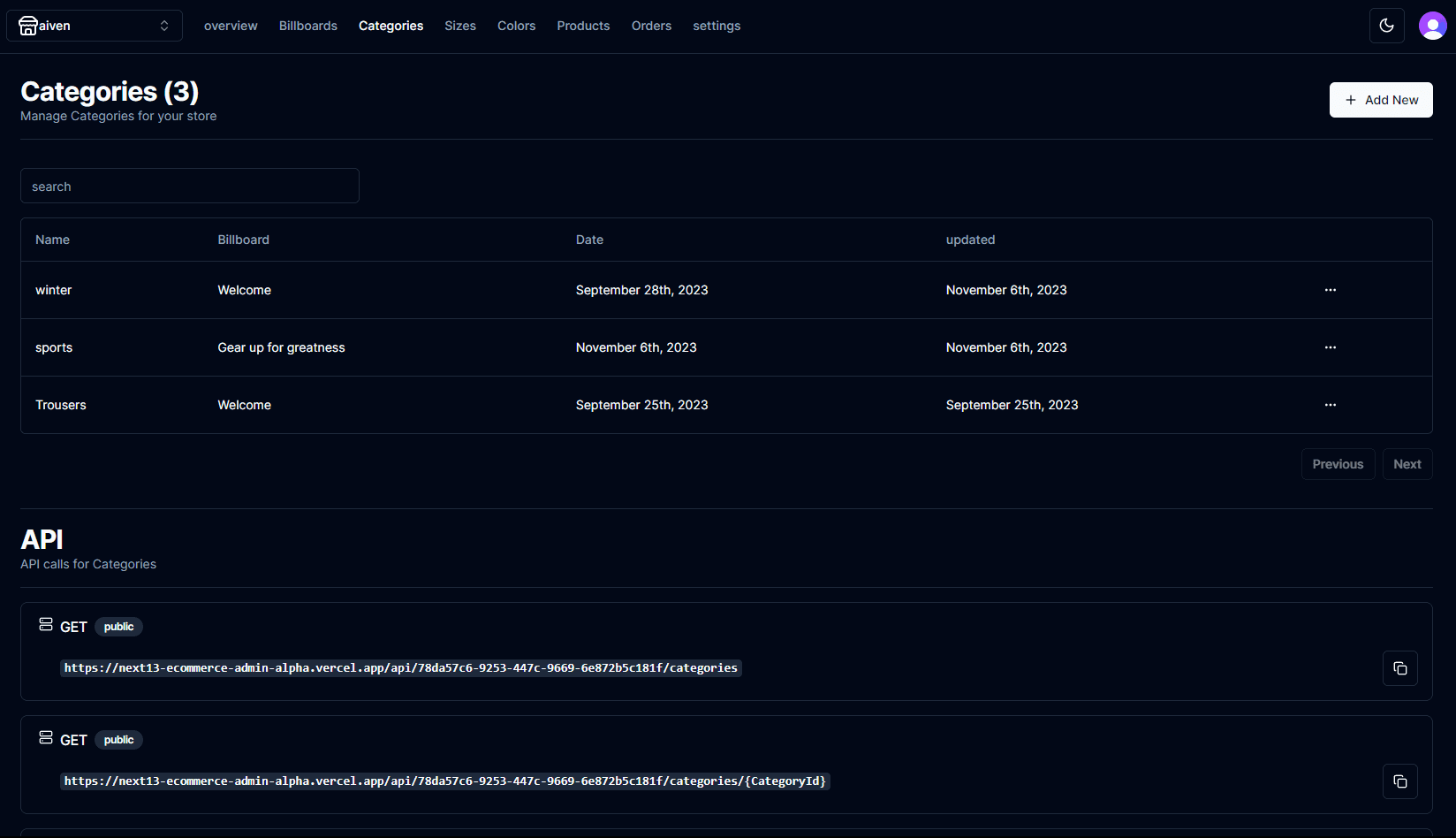
Task: Click the server icon of first GET
Action: [46, 624]
